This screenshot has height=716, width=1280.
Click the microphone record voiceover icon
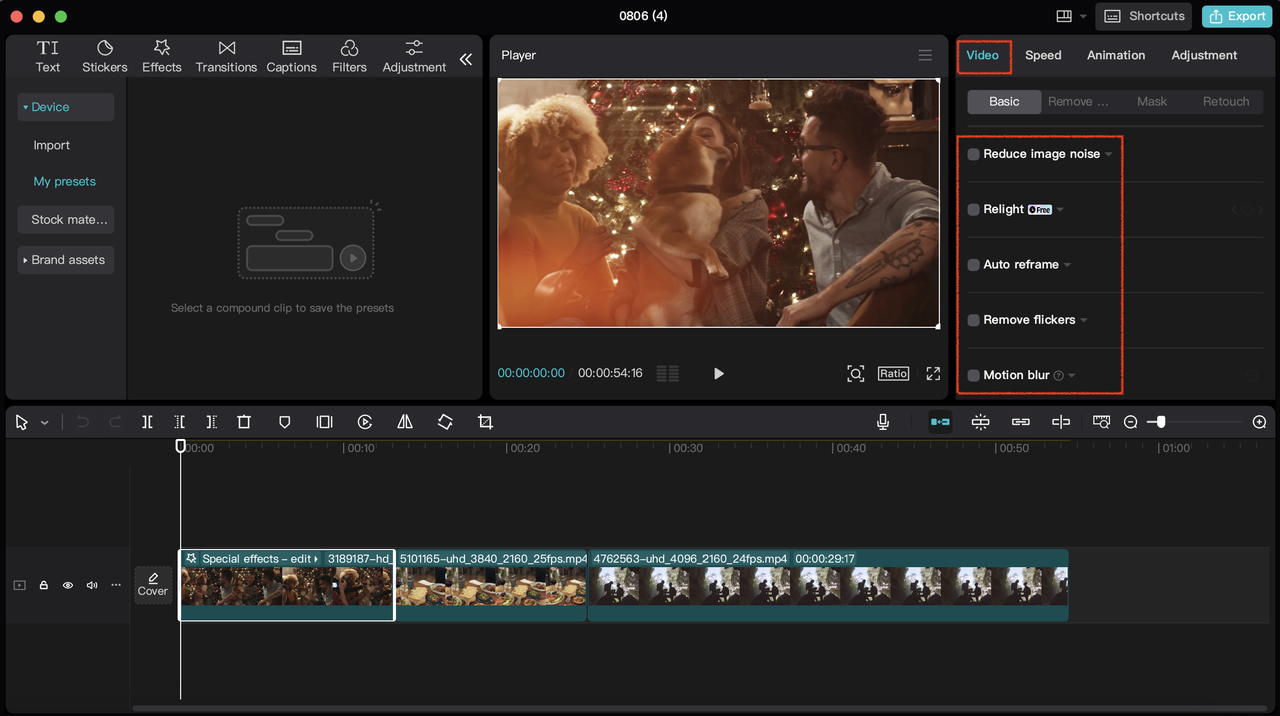(x=883, y=422)
